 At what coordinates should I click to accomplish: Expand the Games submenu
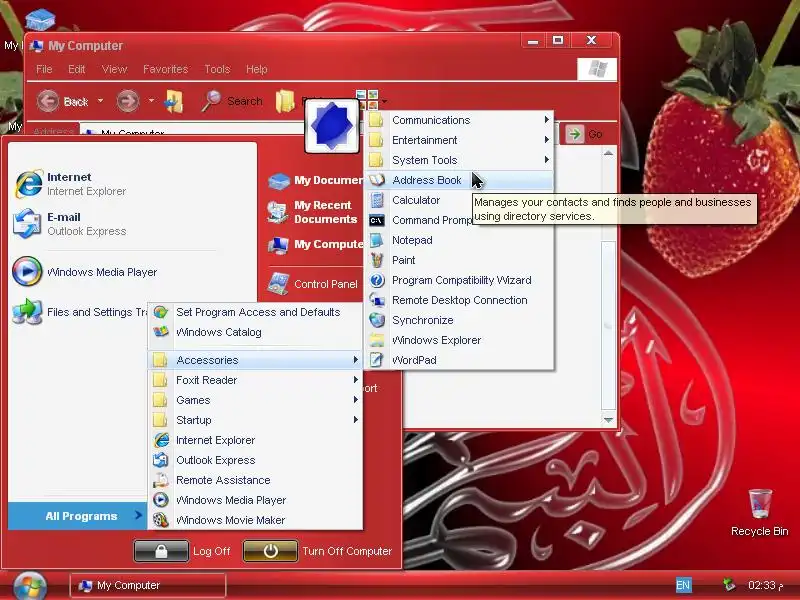[x=255, y=400]
